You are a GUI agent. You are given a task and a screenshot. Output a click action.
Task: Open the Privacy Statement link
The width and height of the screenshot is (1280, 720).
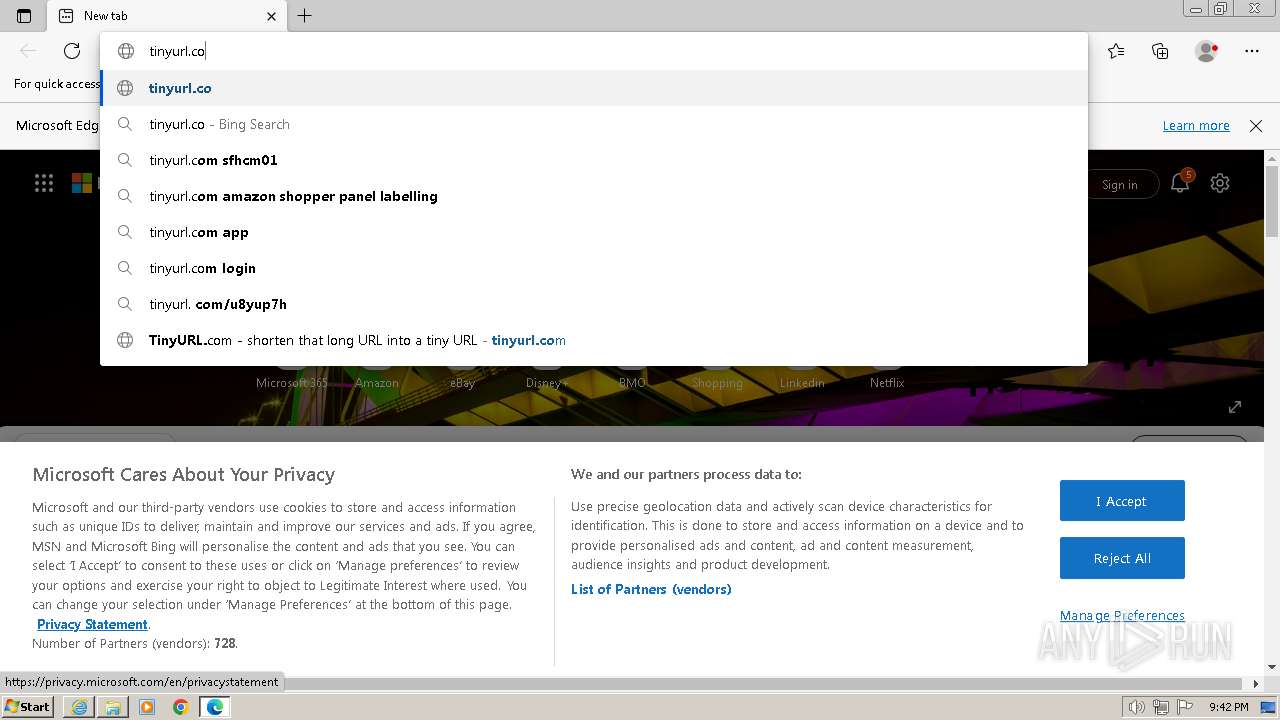click(x=92, y=624)
